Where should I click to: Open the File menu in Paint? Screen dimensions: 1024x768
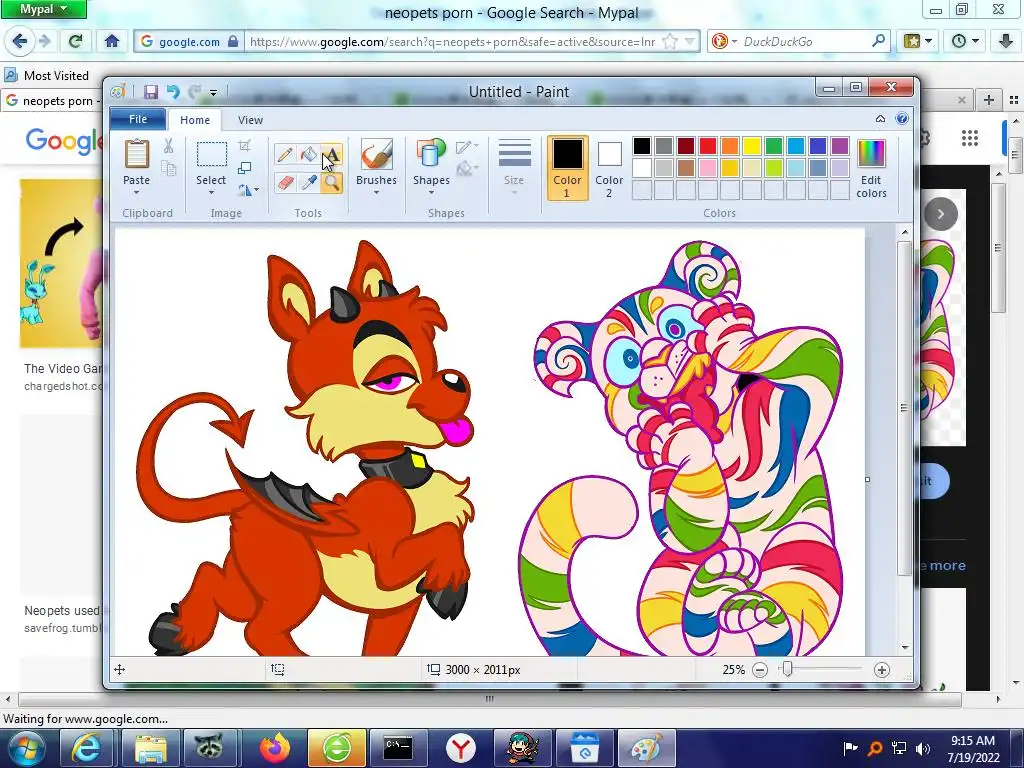[x=138, y=119]
